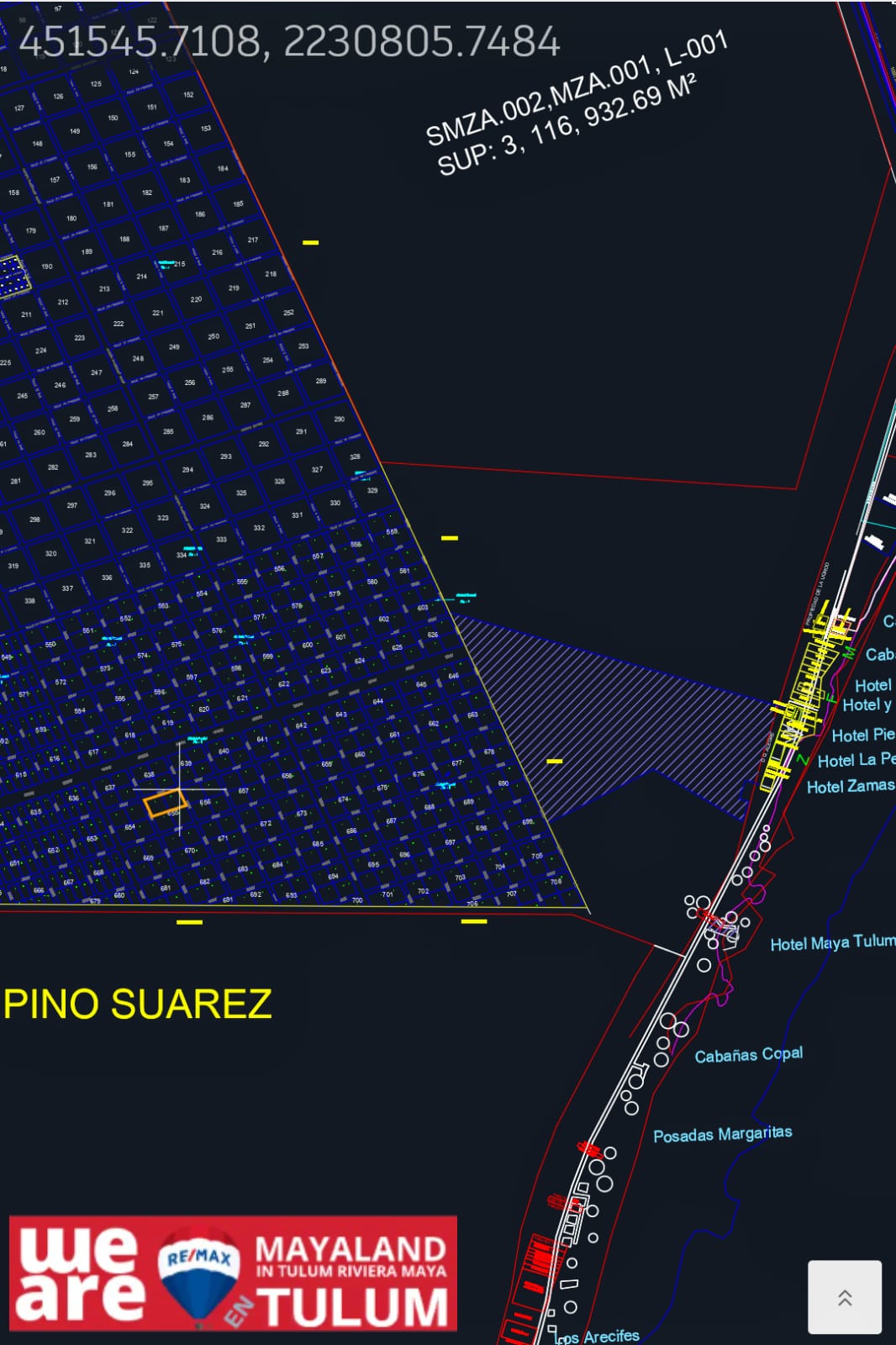The width and height of the screenshot is (896, 1345).
Task: Select lot number 700 on bottom row
Action: [357, 900]
